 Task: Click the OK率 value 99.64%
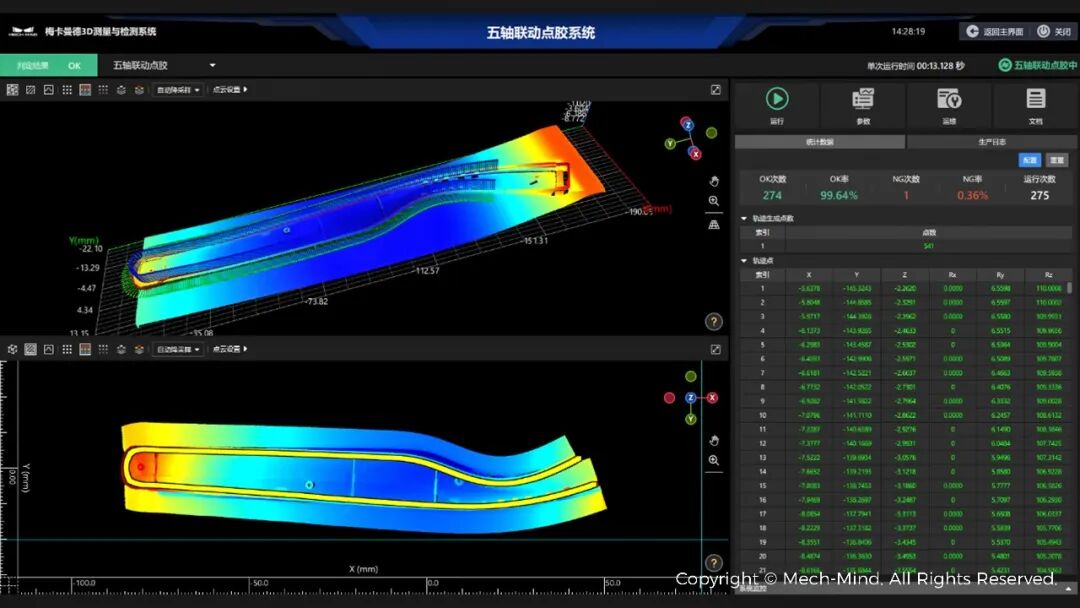[838, 196]
